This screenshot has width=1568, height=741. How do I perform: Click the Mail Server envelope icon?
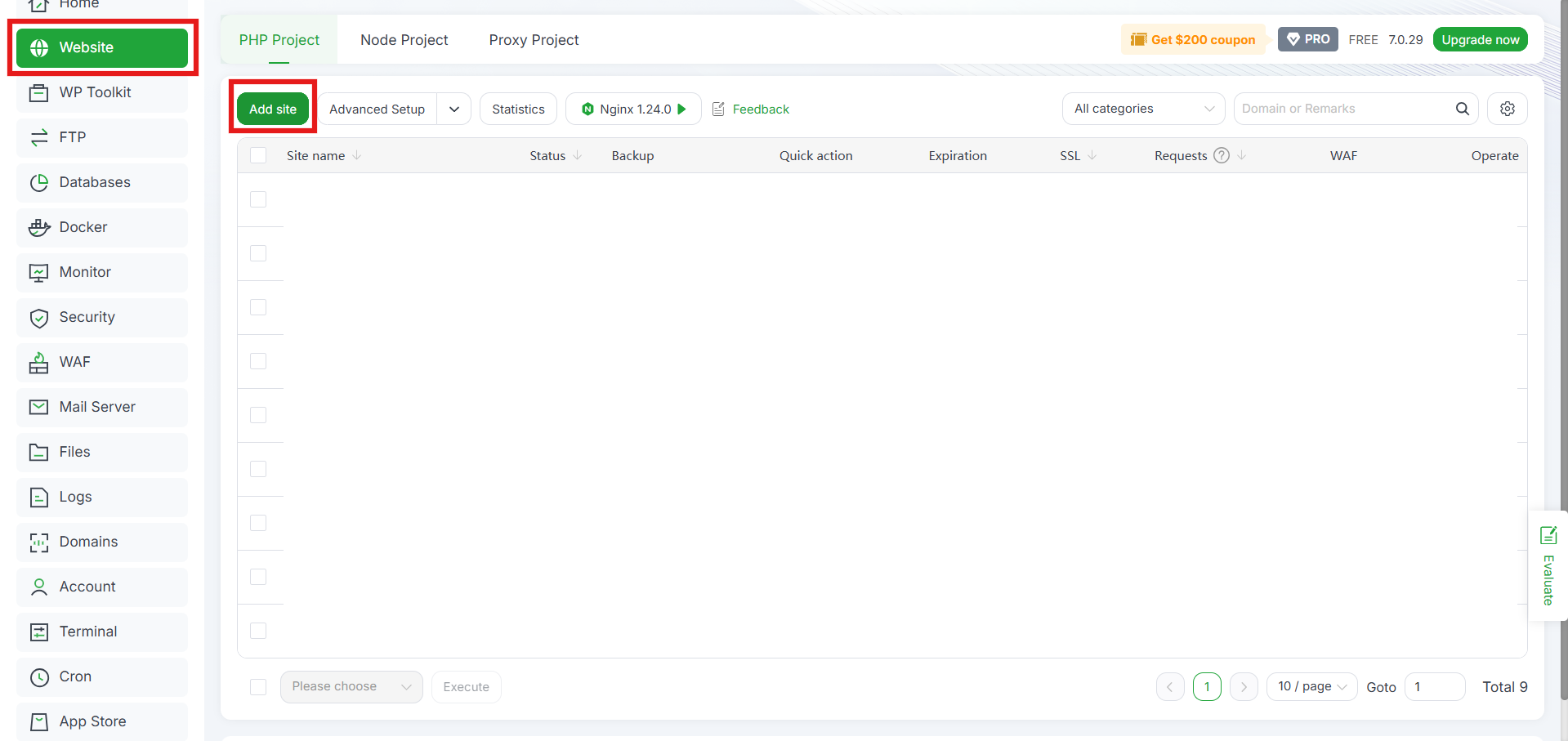38,407
